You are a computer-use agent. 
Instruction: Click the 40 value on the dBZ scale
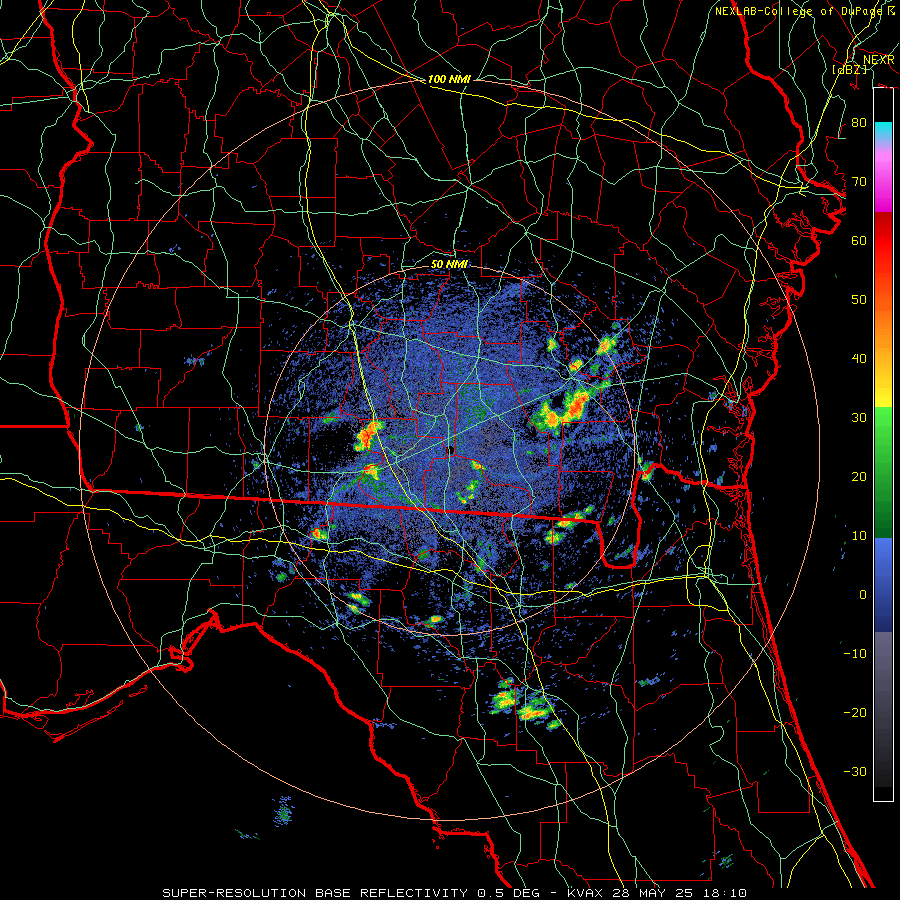coord(859,359)
